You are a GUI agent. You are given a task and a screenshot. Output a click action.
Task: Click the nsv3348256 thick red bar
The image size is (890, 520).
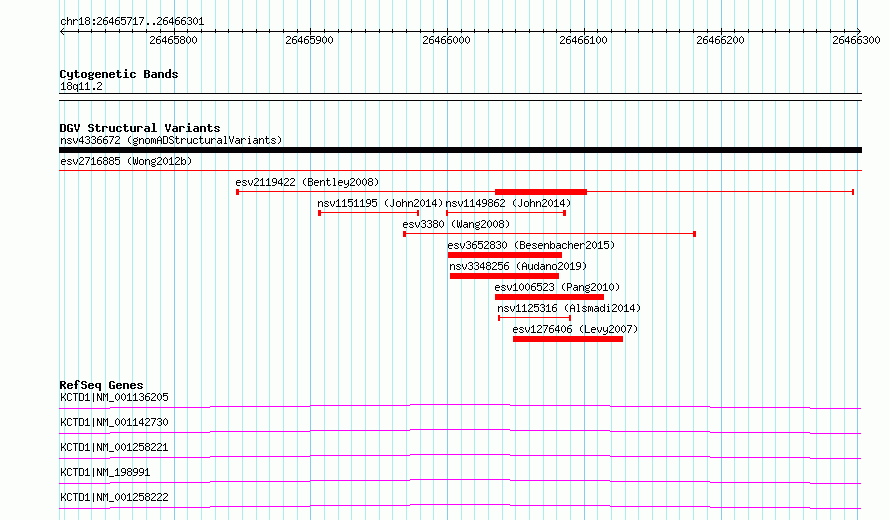(x=504, y=276)
